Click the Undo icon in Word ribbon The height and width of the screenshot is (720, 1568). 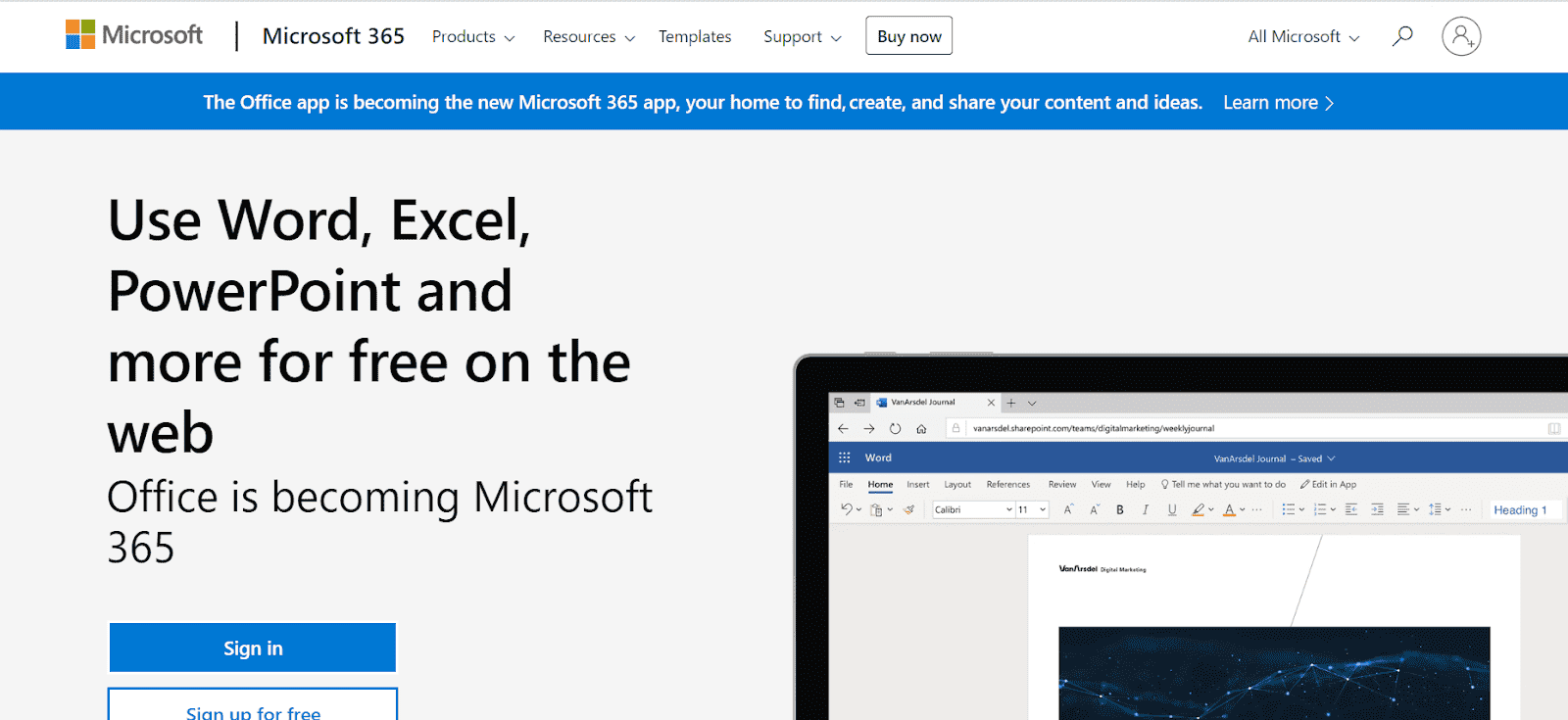click(x=846, y=509)
